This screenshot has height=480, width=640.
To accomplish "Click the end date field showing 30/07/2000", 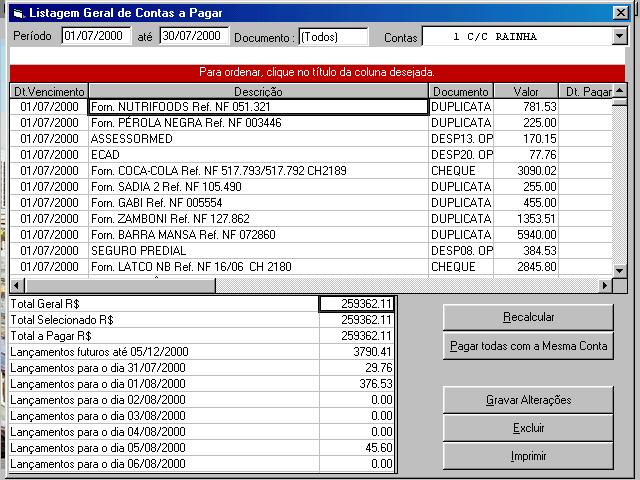I will (x=193, y=36).
